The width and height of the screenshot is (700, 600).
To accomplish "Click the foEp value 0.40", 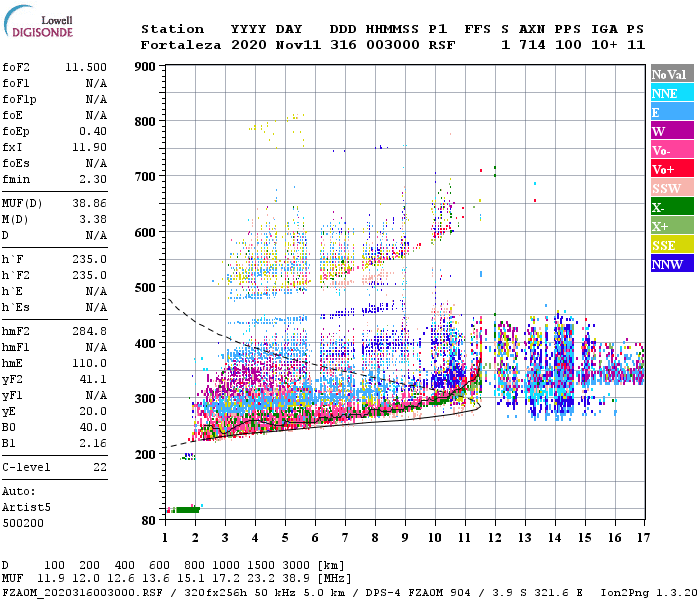I will click(93, 131).
